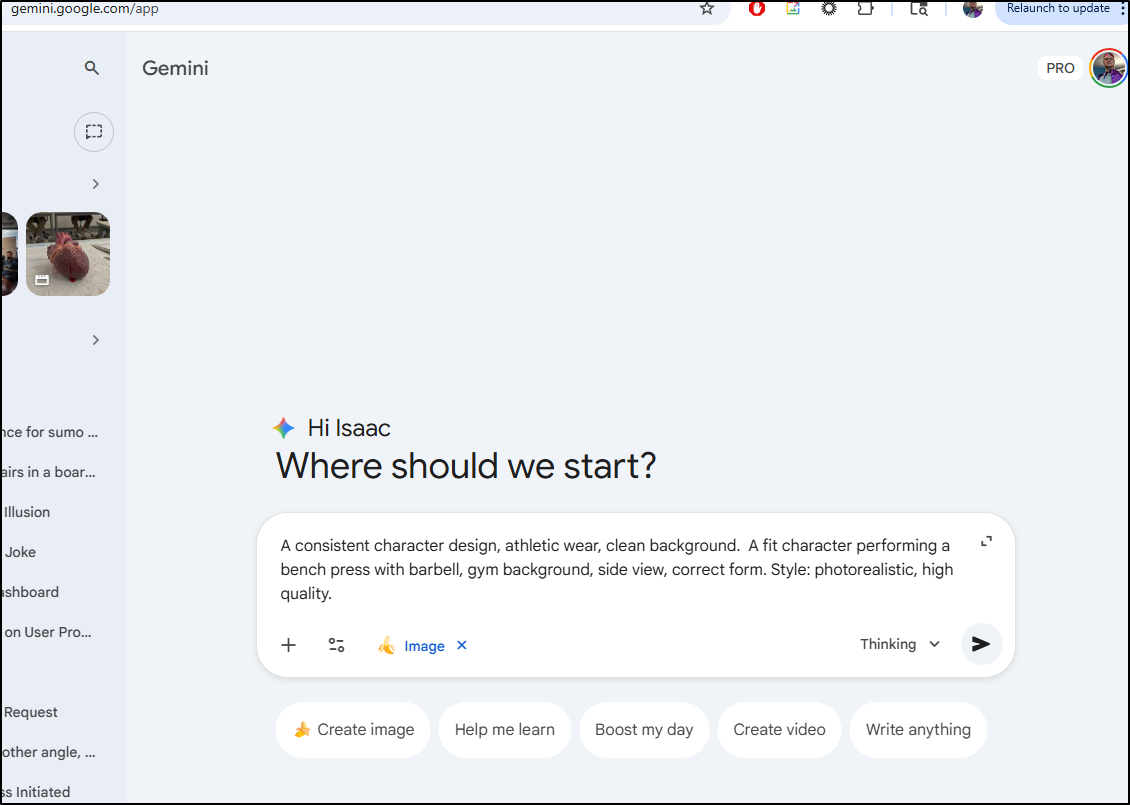Open the tools settings sliders icon
1130x805 pixels.
337,645
